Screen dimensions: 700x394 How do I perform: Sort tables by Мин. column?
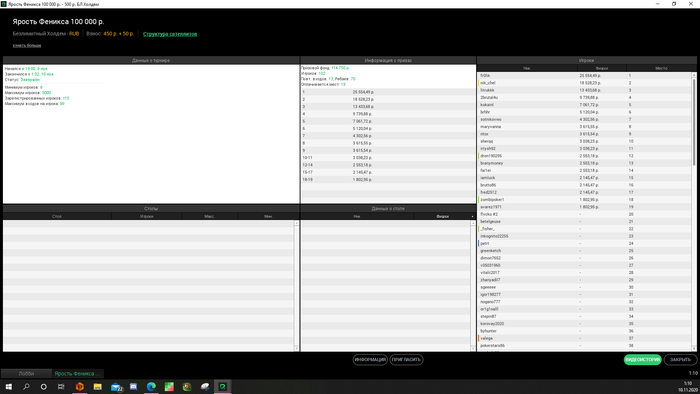coord(268,216)
